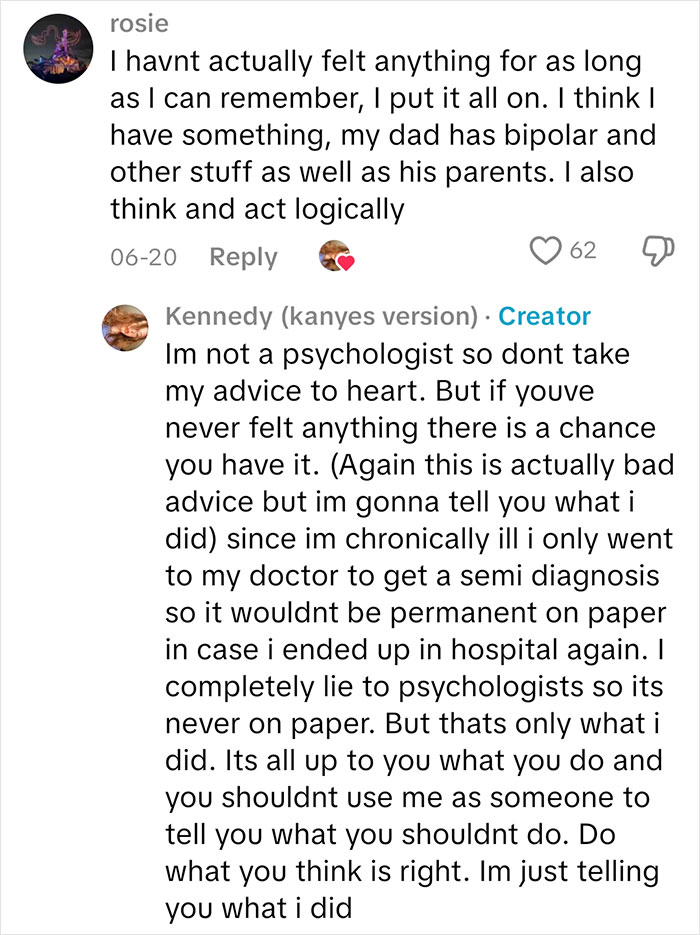
Task: Click the Reply button under rosie's comment
Action: click(244, 256)
